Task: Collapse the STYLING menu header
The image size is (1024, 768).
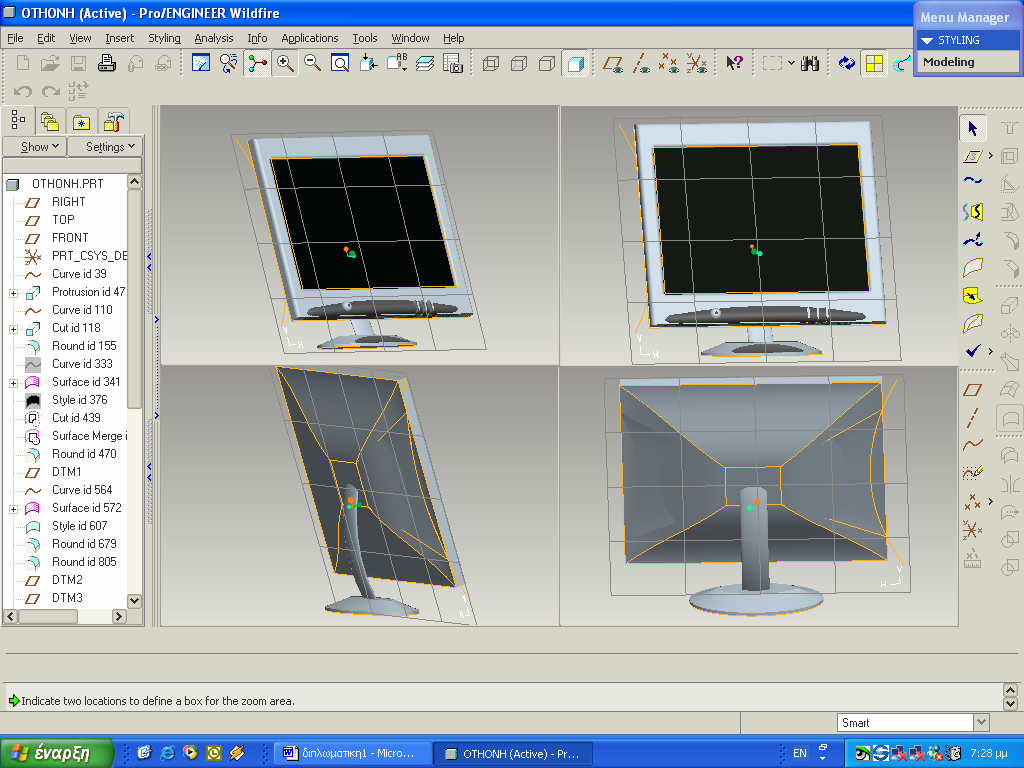Action: 967,40
